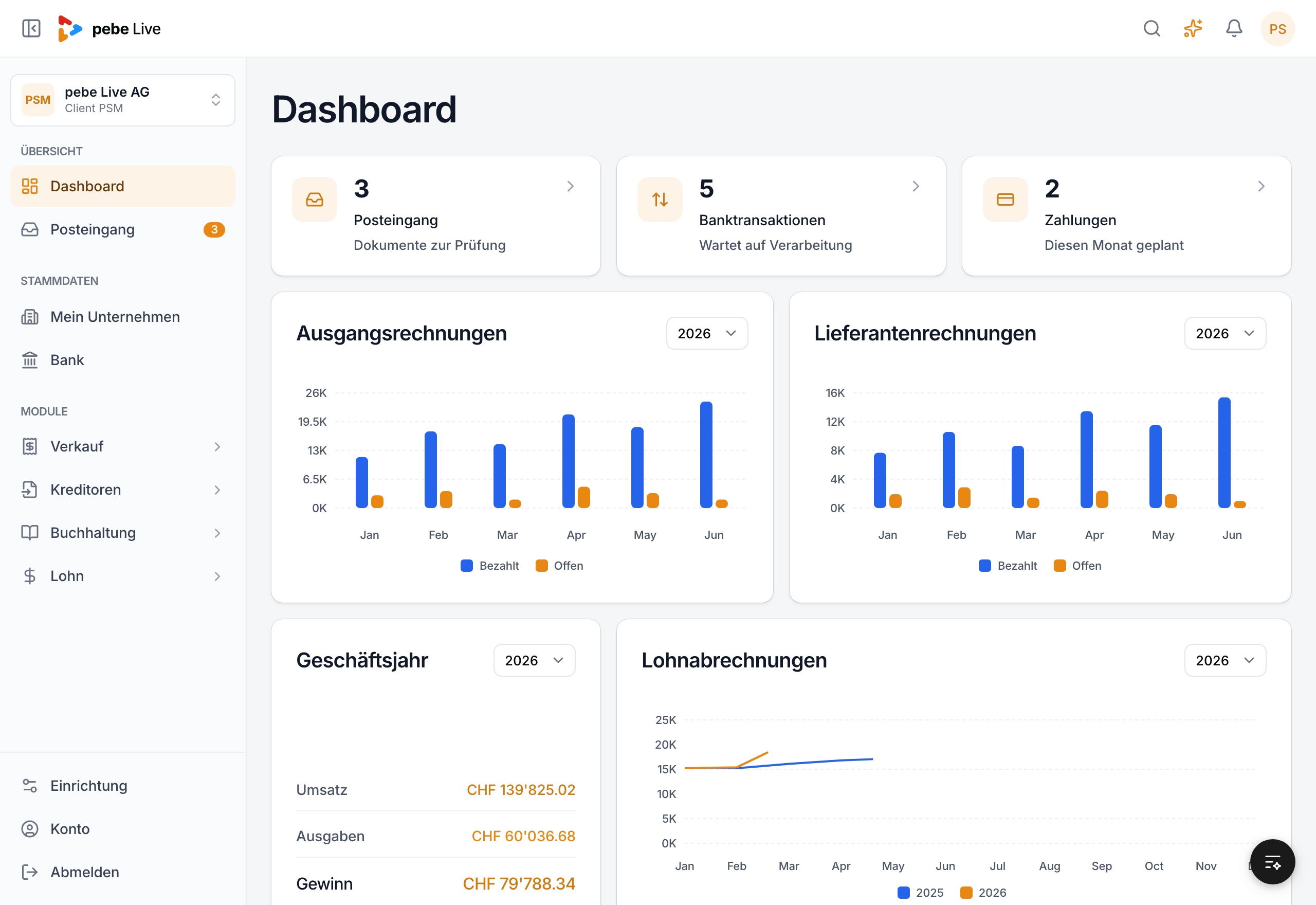Open Ausgangsrechnungen year 2026 dropdown
The image size is (1316, 905).
pyautogui.click(x=707, y=333)
